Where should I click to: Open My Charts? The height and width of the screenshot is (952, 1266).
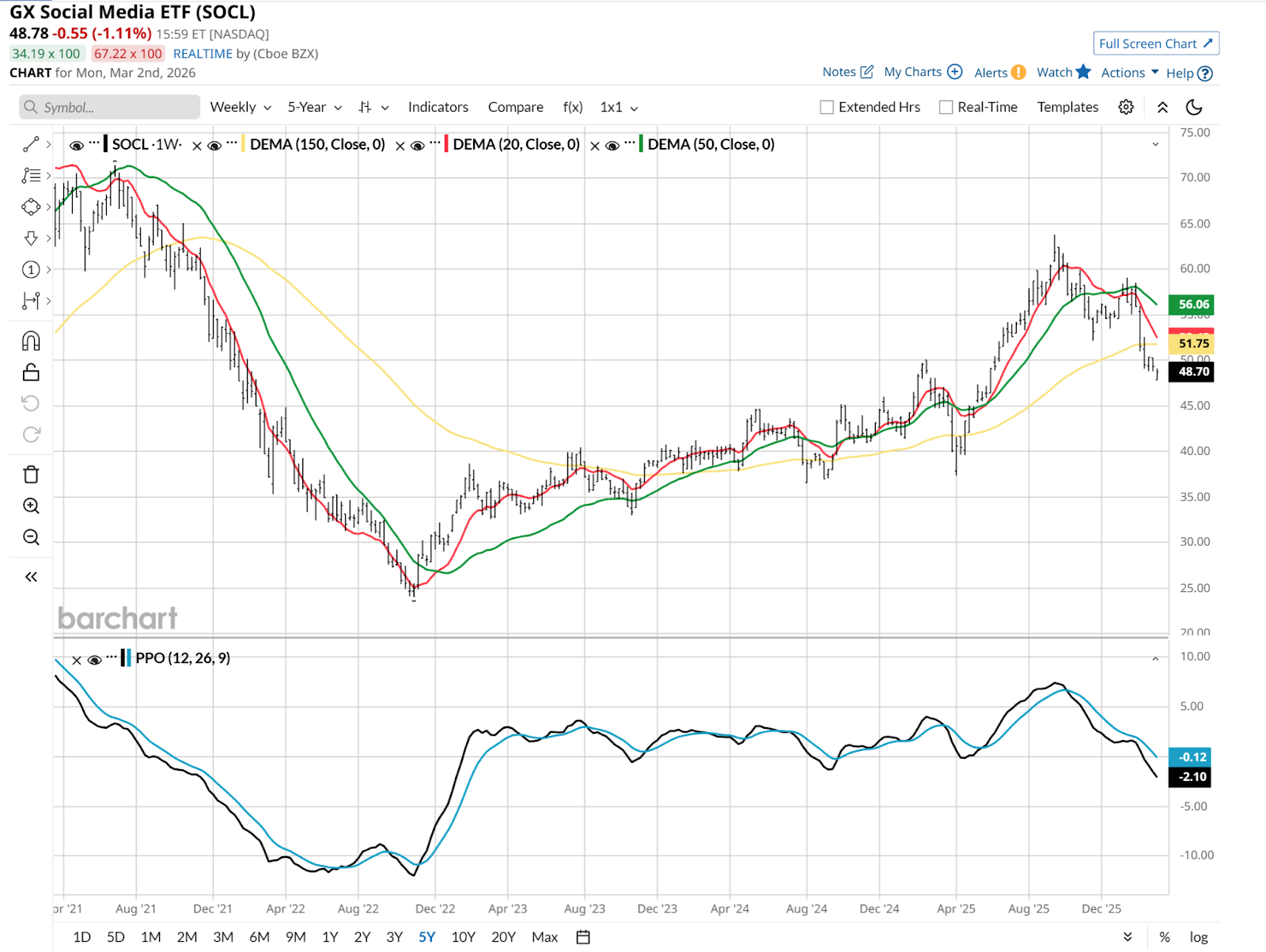pyautogui.click(x=923, y=72)
